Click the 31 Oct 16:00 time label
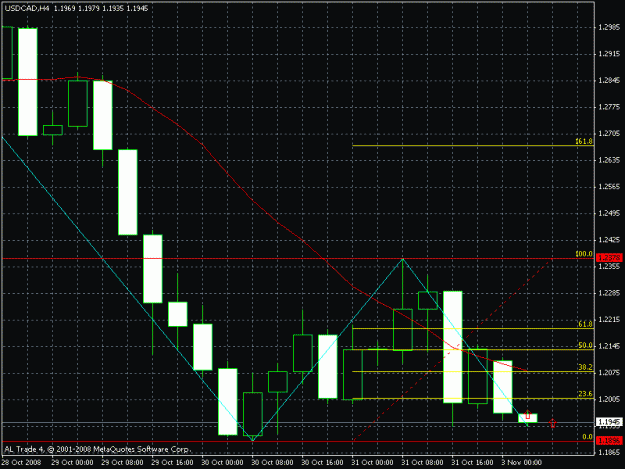Image resolution: width=625 pixels, height=469 pixels. click(472, 463)
